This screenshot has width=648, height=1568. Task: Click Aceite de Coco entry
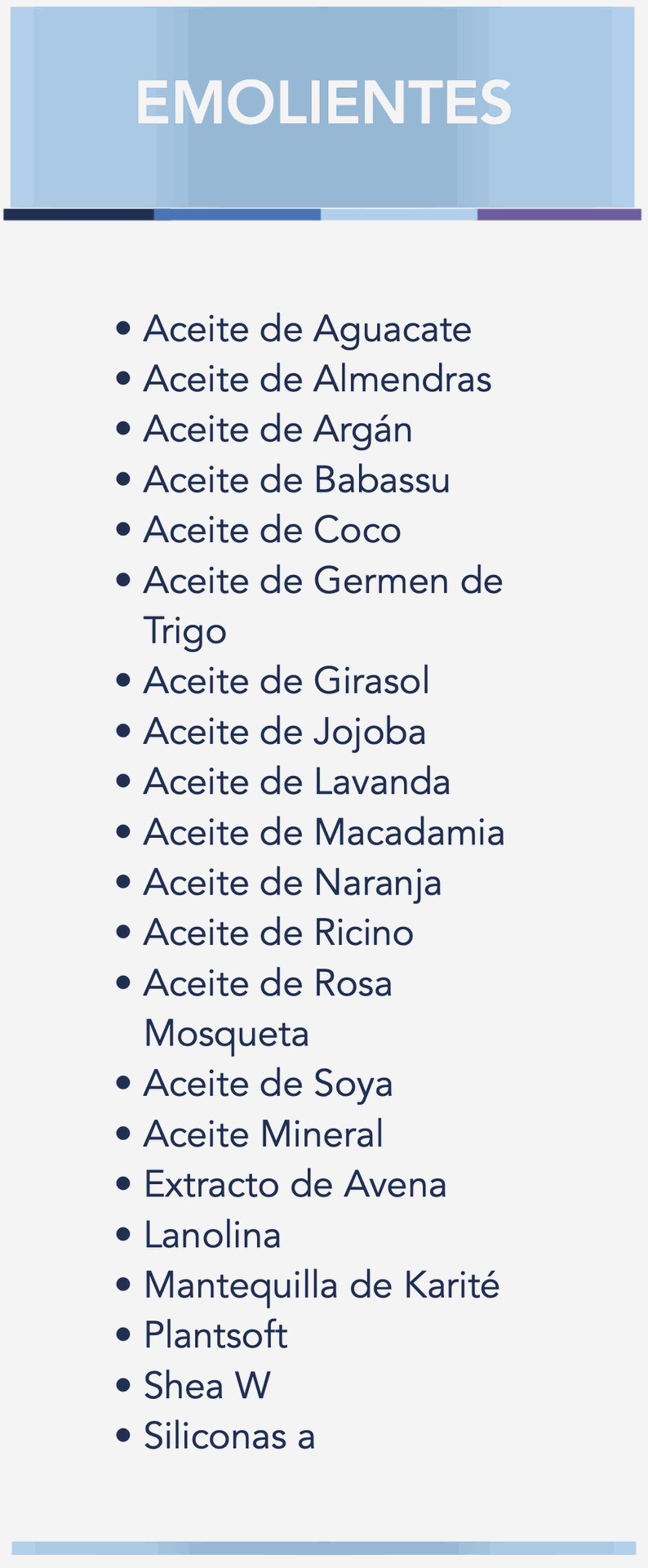coord(272,531)
